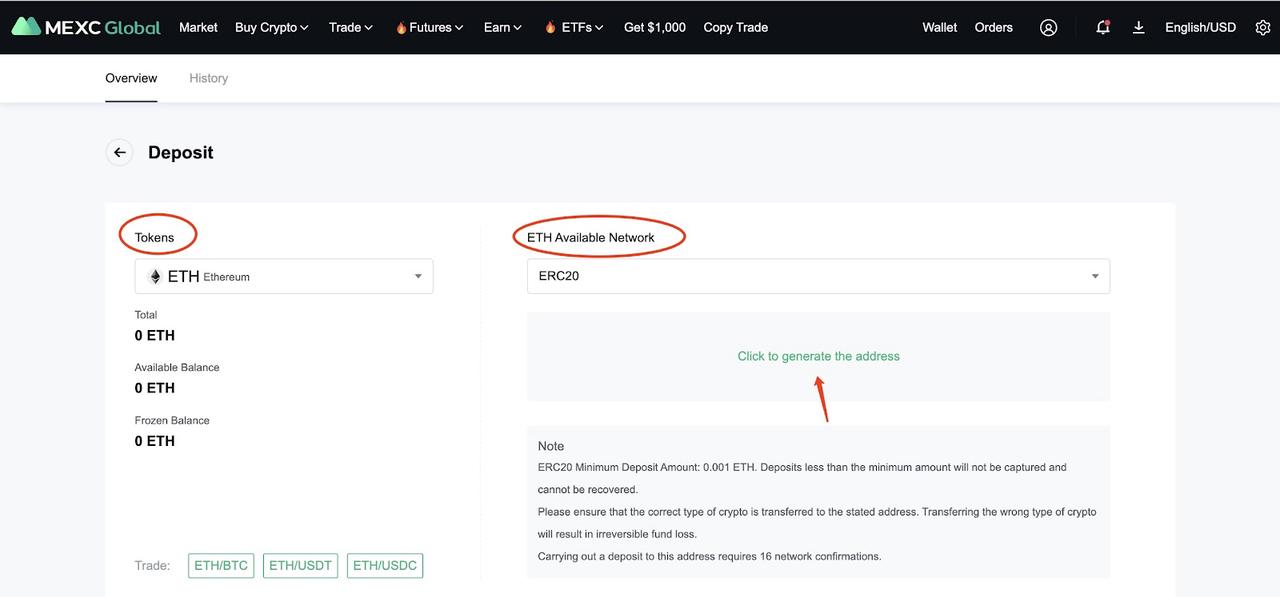Open the settings gear icon
The image size is (1280, 597).
tap(1262, 27)
